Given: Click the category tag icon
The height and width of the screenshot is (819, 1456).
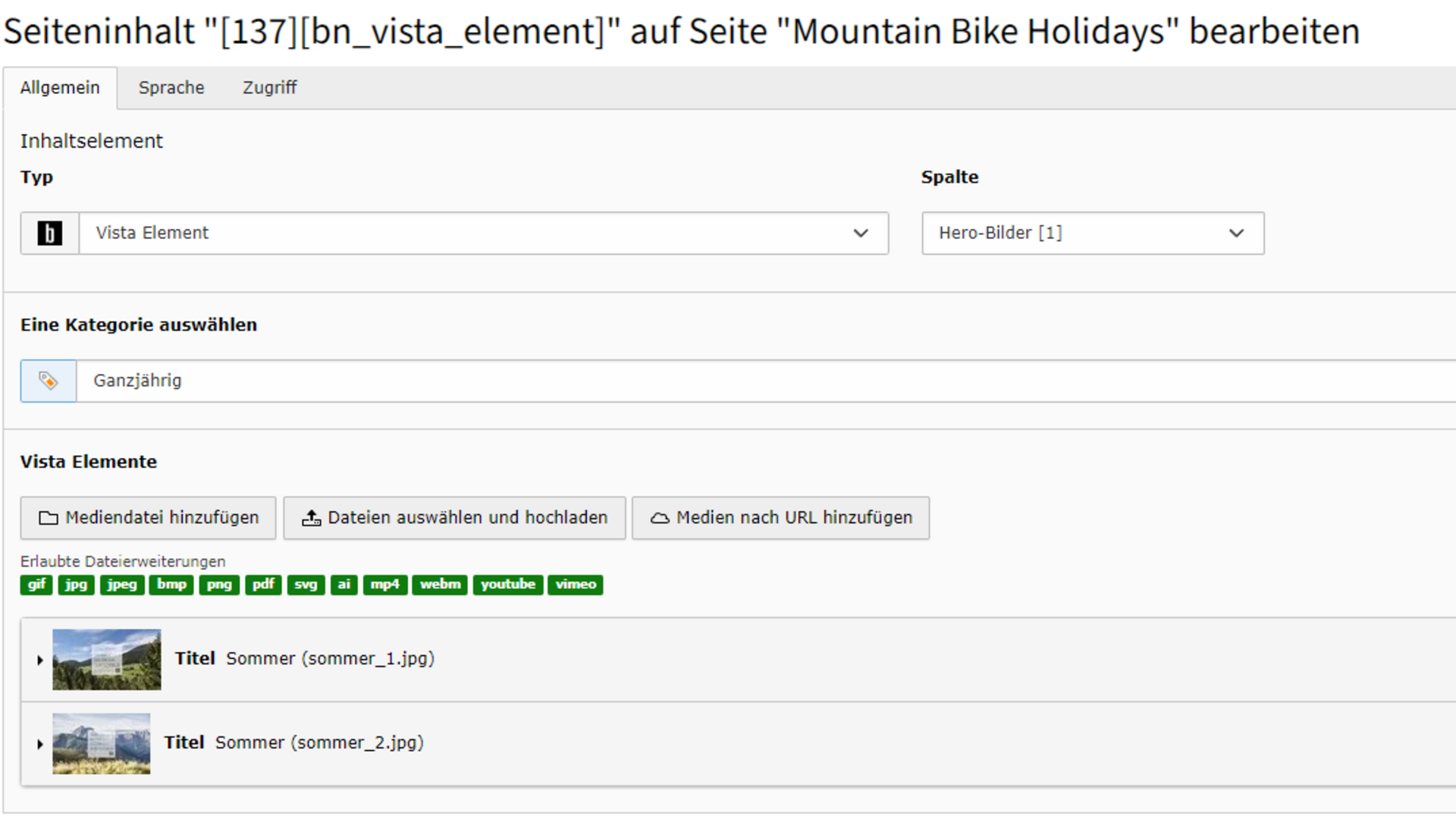Looking at the screenshot, I should pyautogui.click(x=48, y=381).
